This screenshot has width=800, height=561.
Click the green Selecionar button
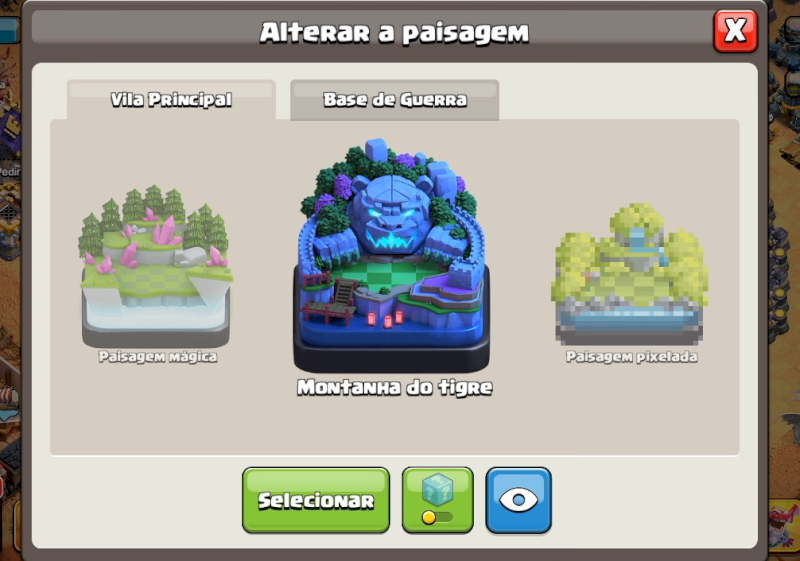pyautogui.click(x=316, y=500)
